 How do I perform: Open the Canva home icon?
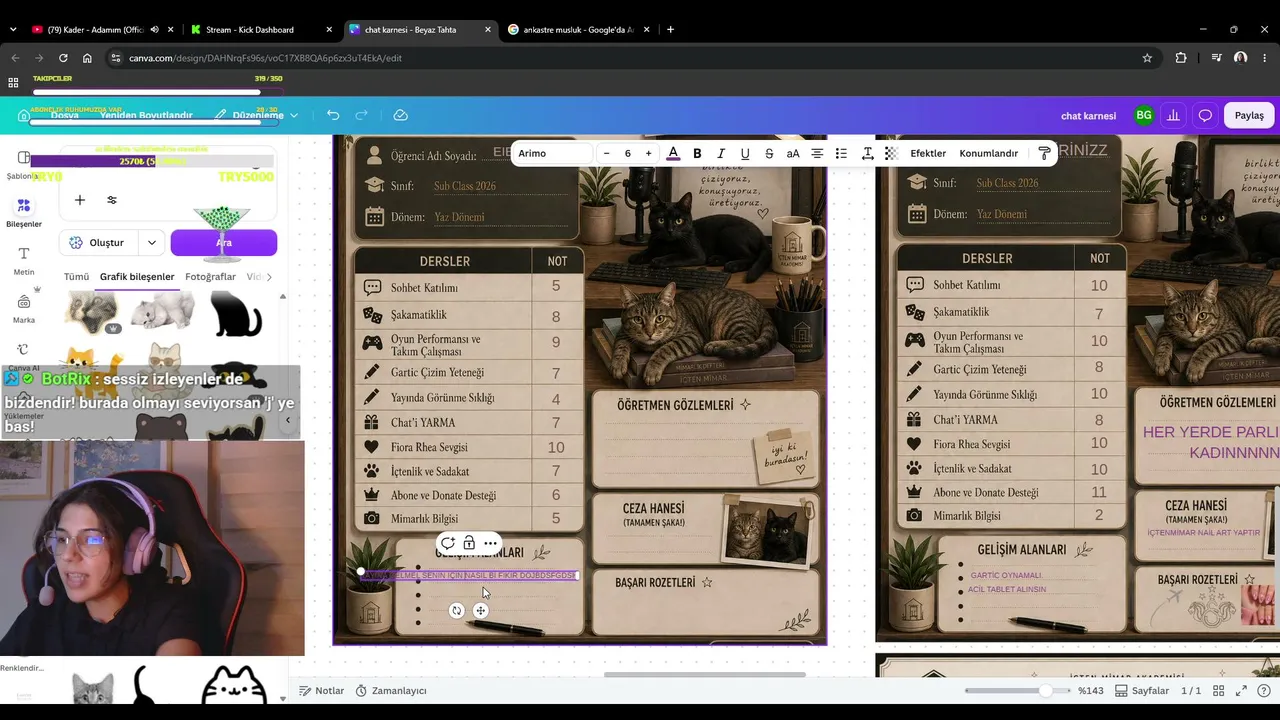click(x=24, y=115)
